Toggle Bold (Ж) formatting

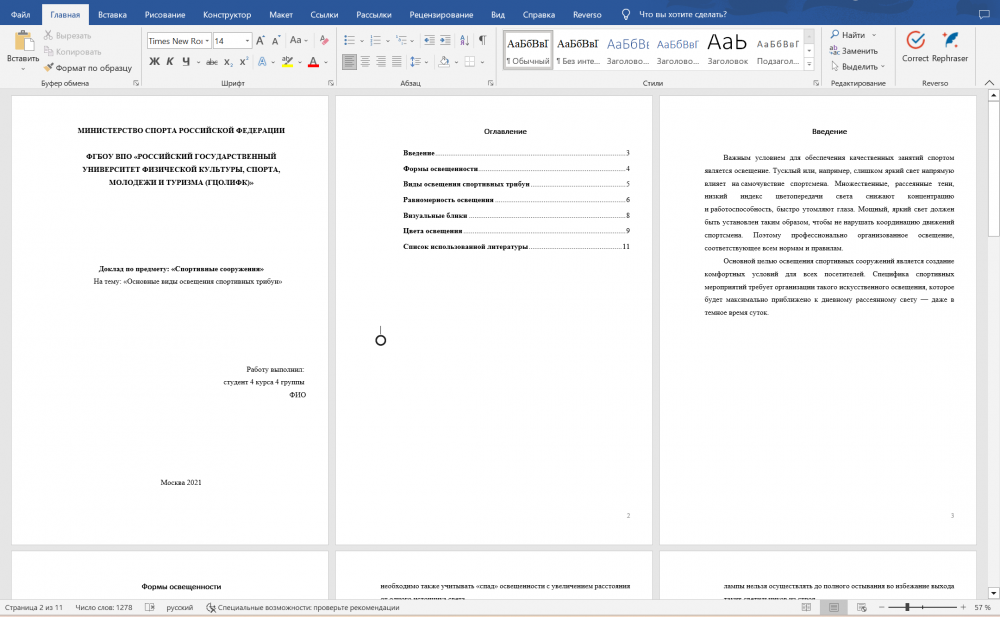154,62
